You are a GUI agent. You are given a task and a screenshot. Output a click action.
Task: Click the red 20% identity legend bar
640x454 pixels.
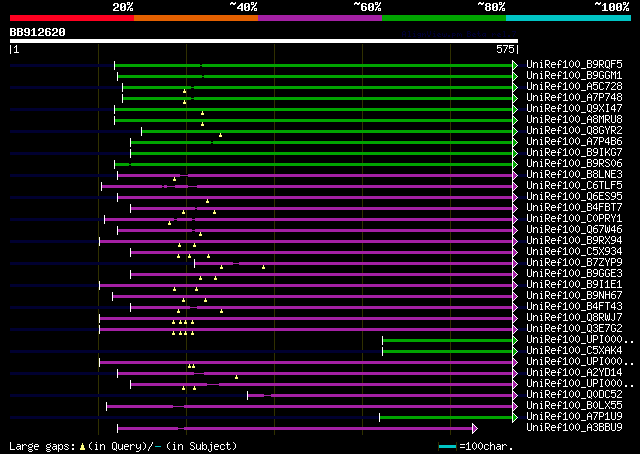click(x=72, y=18)
